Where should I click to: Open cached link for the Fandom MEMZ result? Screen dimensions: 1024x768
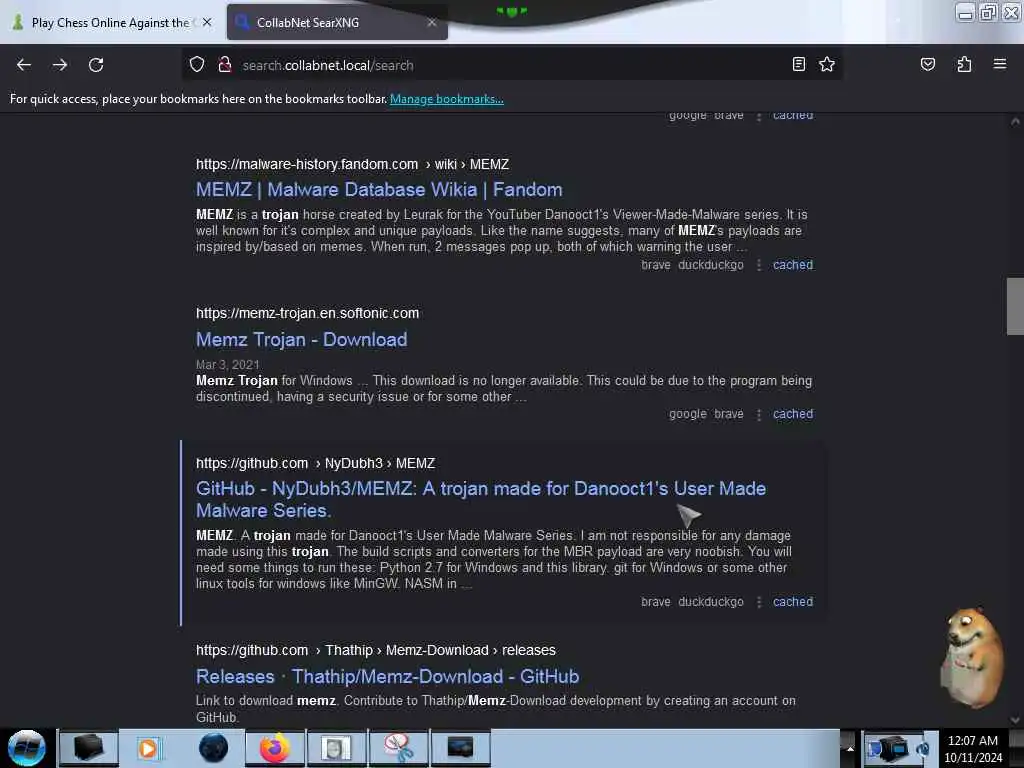point(793,265)
